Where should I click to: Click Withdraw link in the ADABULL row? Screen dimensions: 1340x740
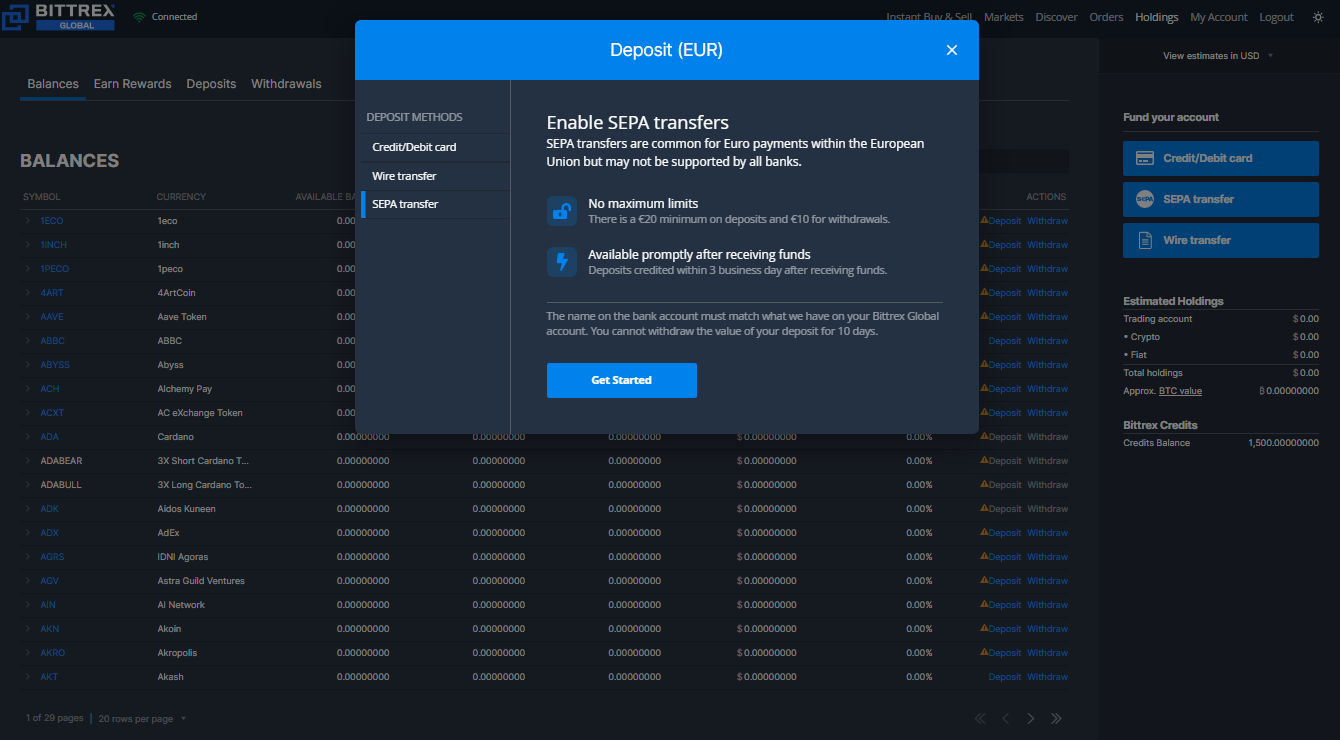click(1047, 485)
